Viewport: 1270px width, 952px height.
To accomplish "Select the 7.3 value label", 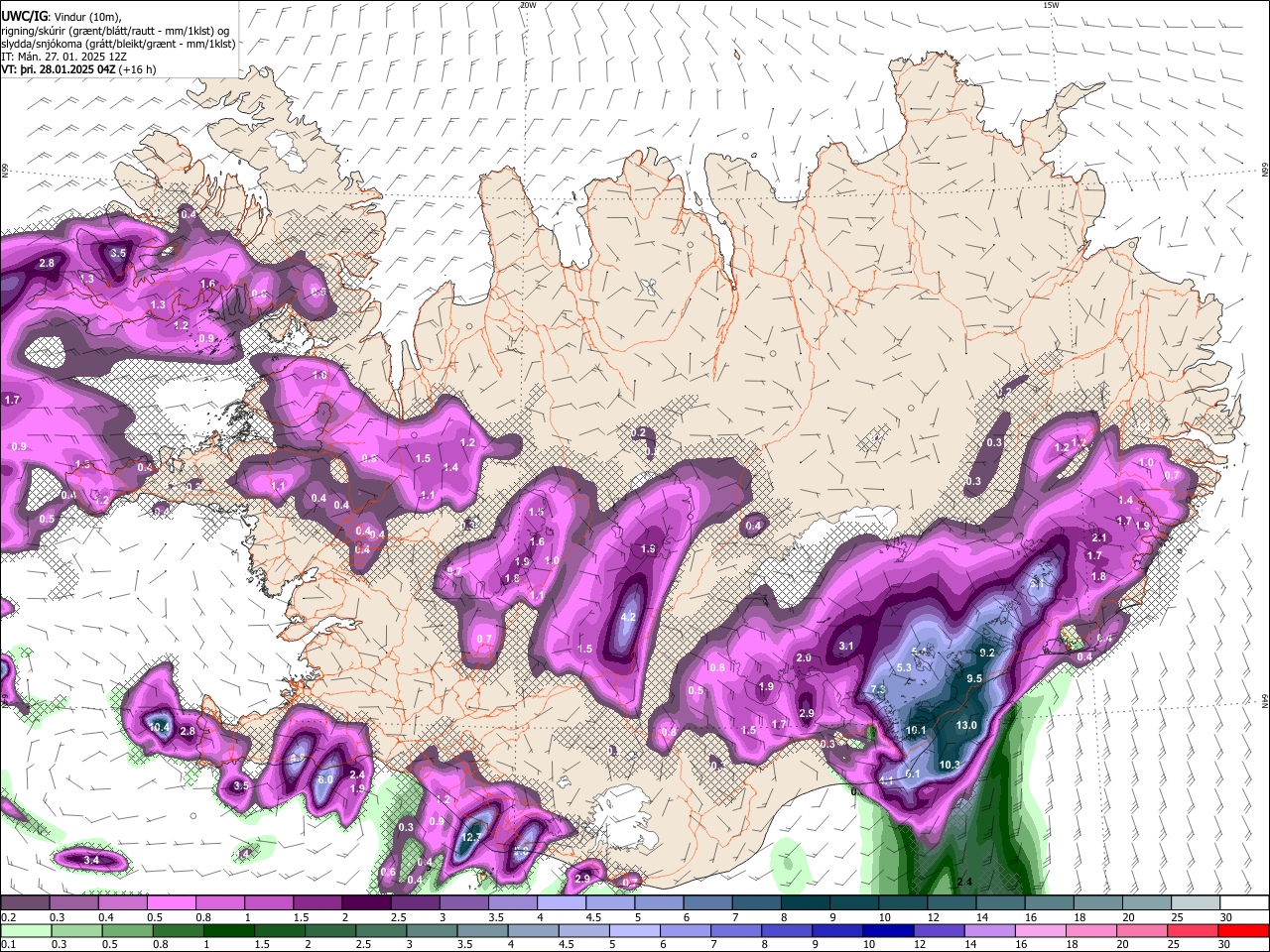I will (x=877, y=689).
